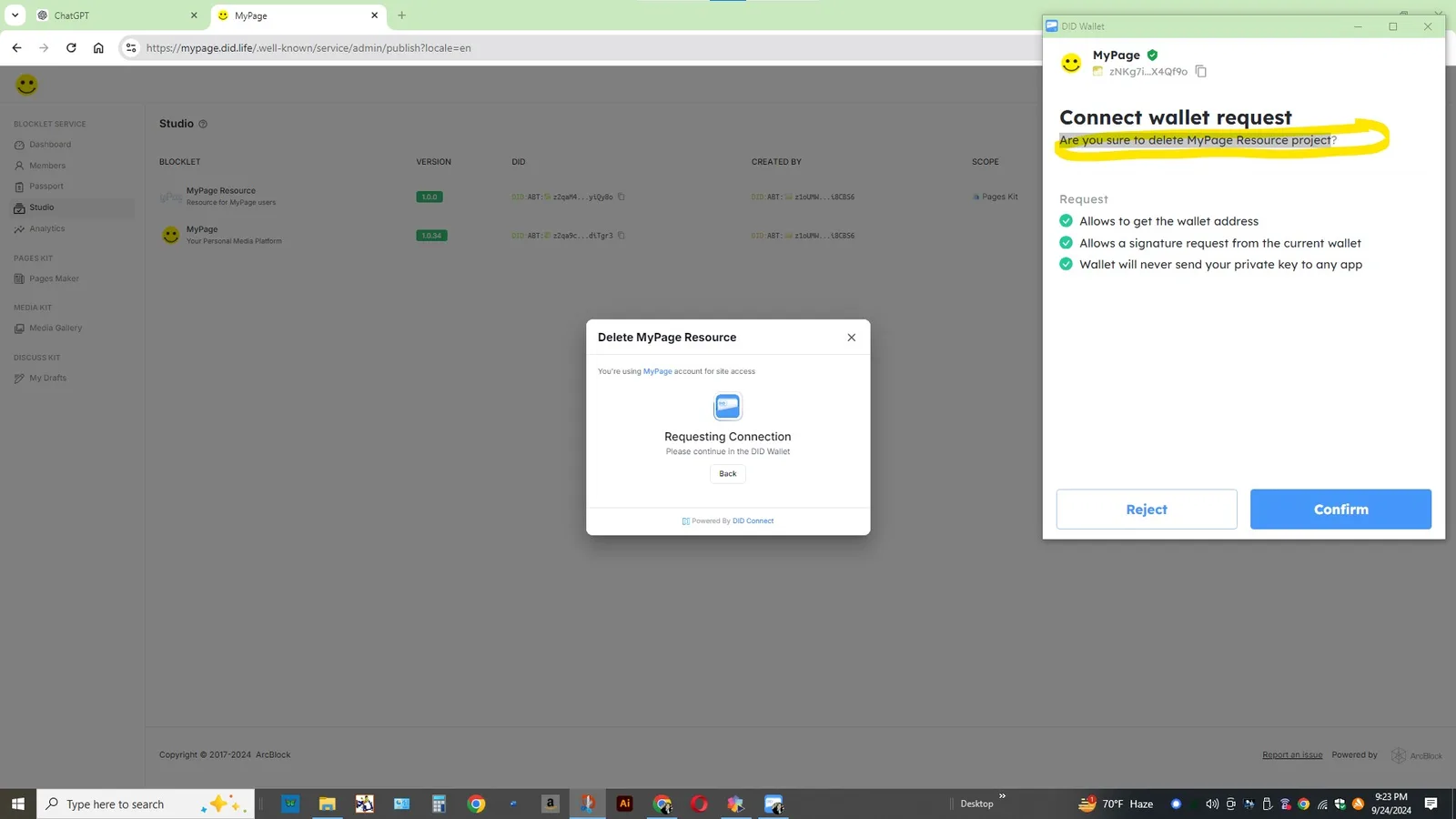
Task: Click the CREATED BY column header
Action: pos(776,162)
